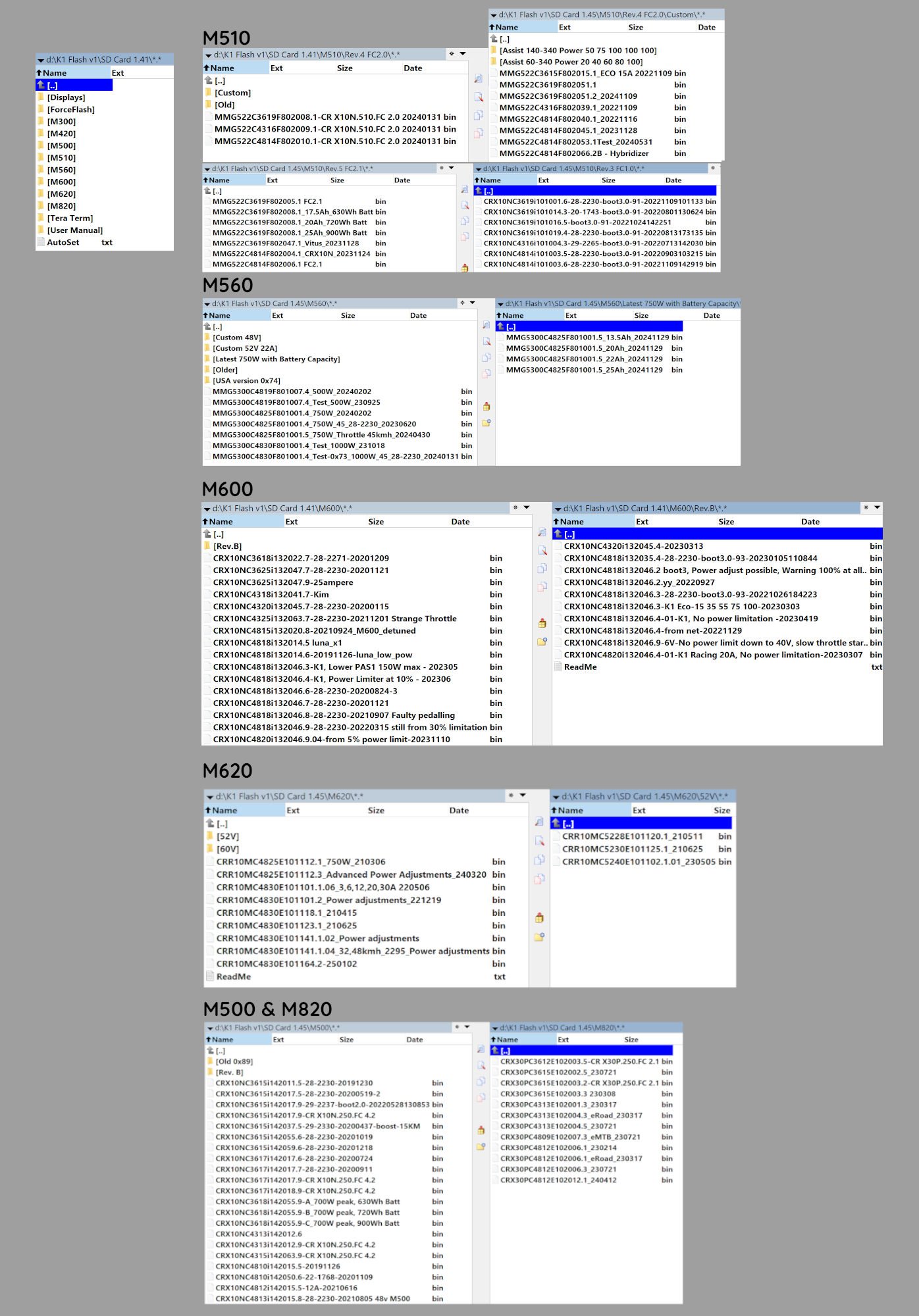Click the Pack files icon next to the M560 panel
This screenshot has width=919, height=1316.
pos(486,407)
